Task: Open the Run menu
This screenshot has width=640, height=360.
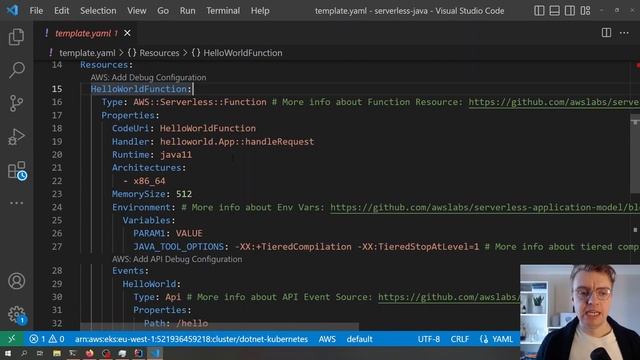Action: (187, 11)
